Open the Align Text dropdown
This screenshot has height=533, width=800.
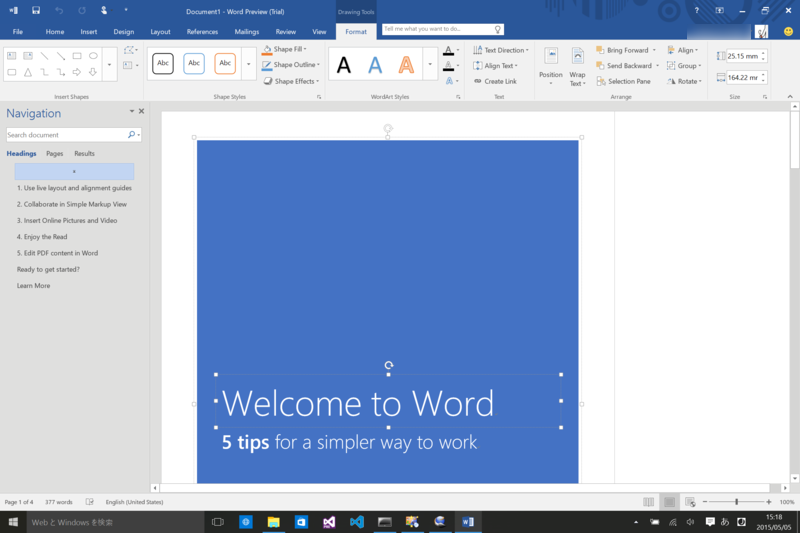(x=495, y=66)
